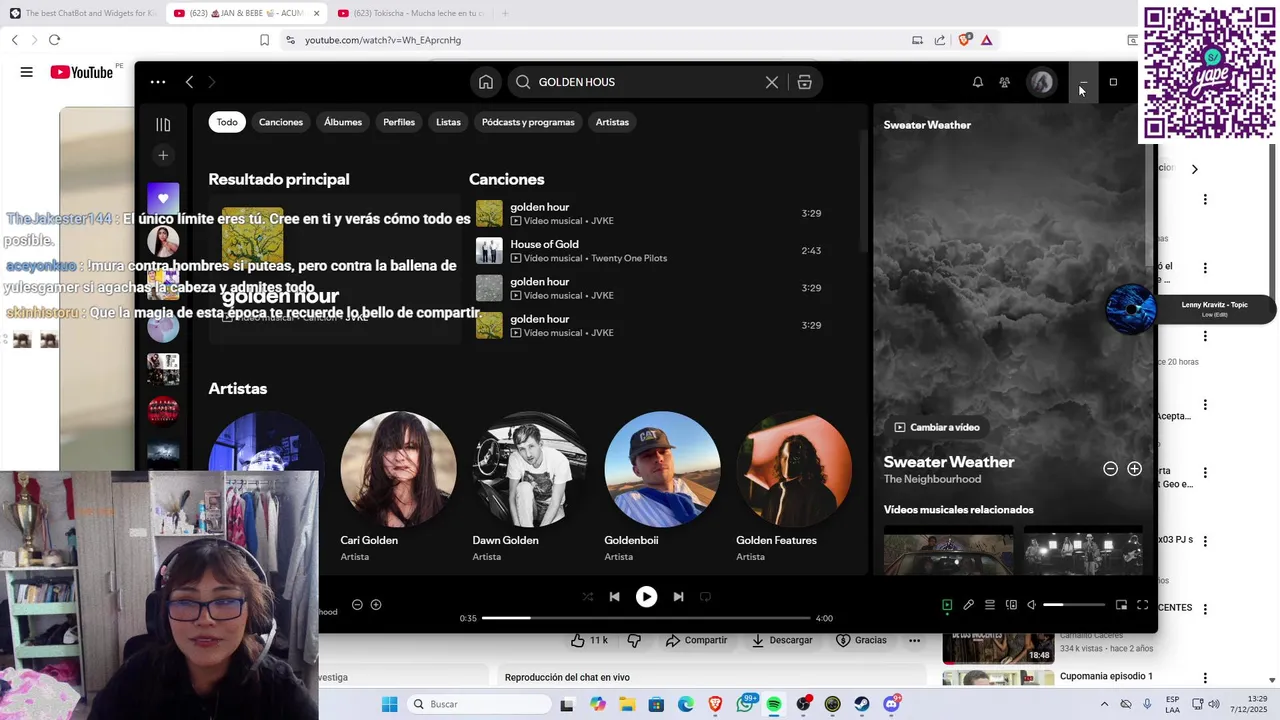Switch to Tokischa browser tab
The height and width of the screenshot is (720, 1280).
(x=412, y=13)
